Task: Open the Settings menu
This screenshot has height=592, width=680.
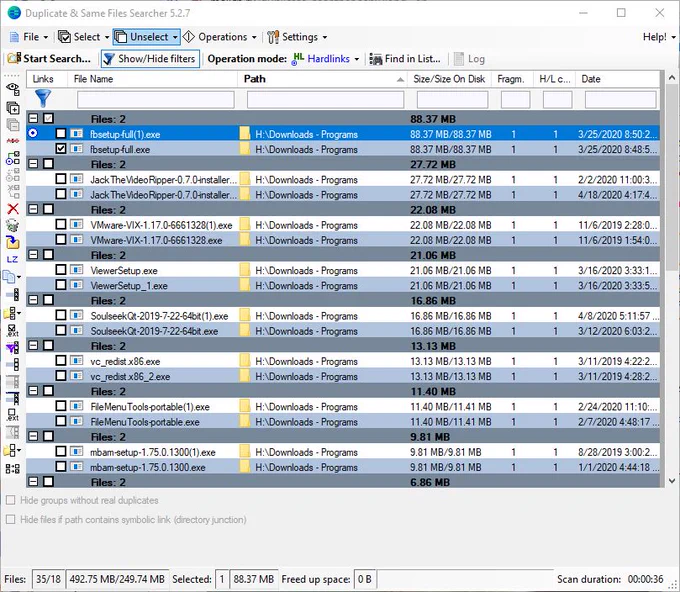Action: pyautogui.click(x=297, y=37)
